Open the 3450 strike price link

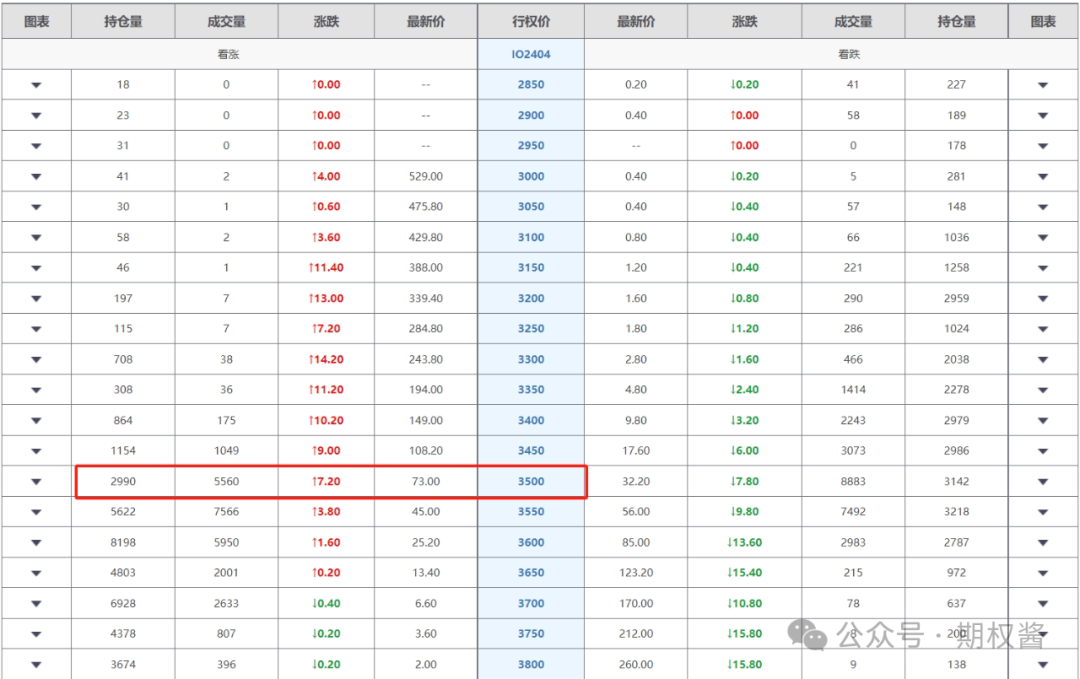point(531,451)
